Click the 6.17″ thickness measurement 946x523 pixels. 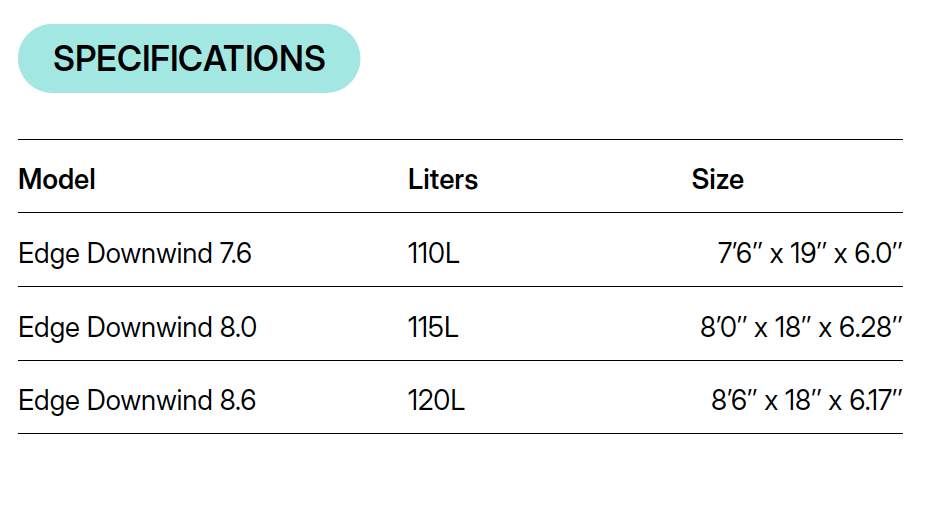[876, 401]
